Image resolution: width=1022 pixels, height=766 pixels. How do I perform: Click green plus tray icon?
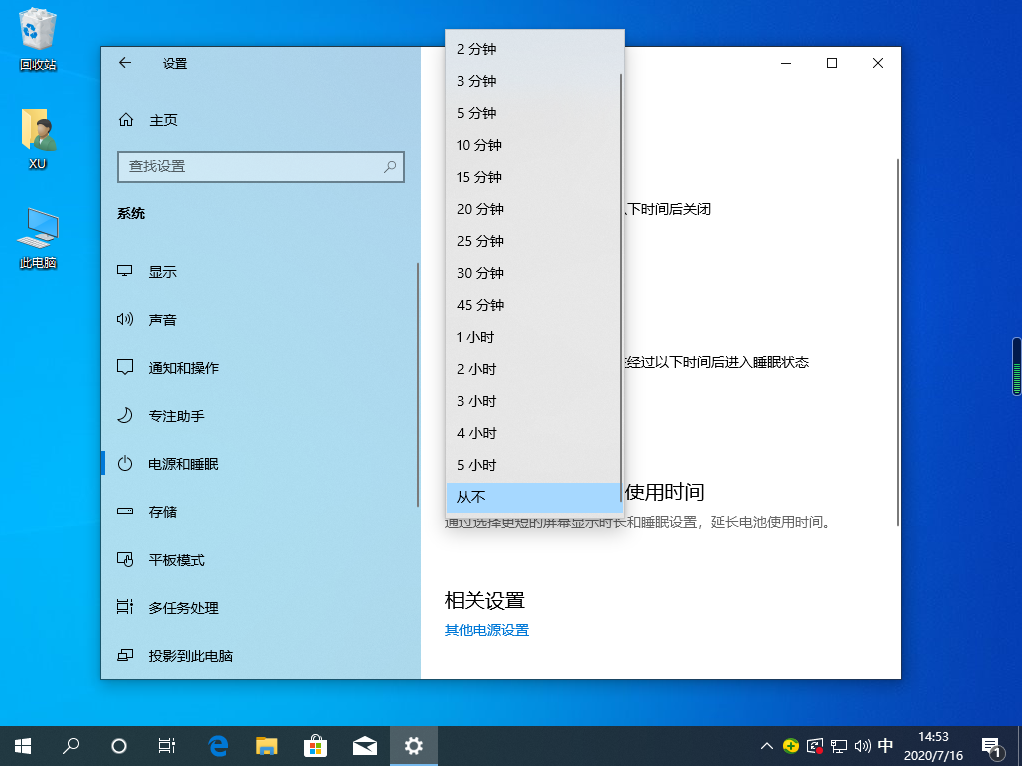[791, 746]
